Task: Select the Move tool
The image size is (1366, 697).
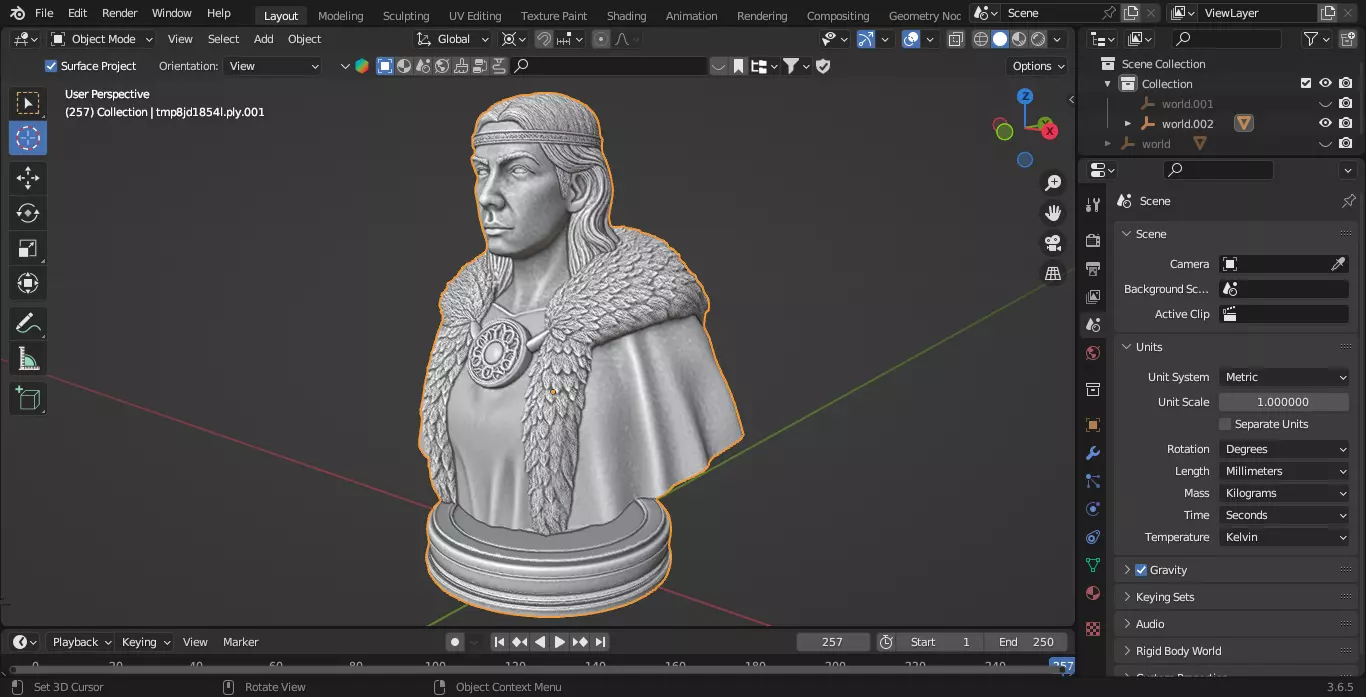Action: tap(28, 179)
